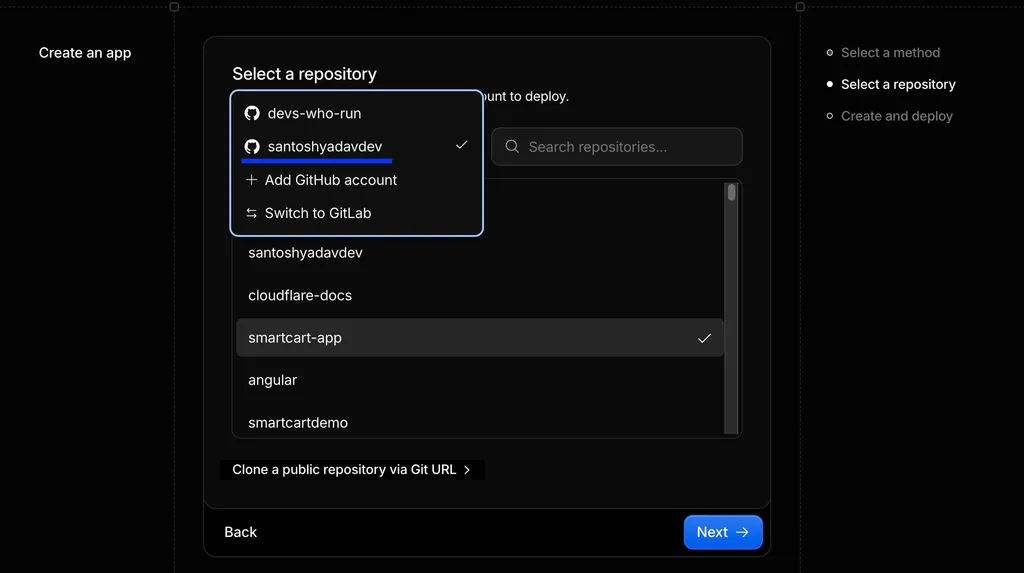Click checkmark next to santoshyadavdev account
Viewport: 1024px width, 573px height.
(462, 145)
